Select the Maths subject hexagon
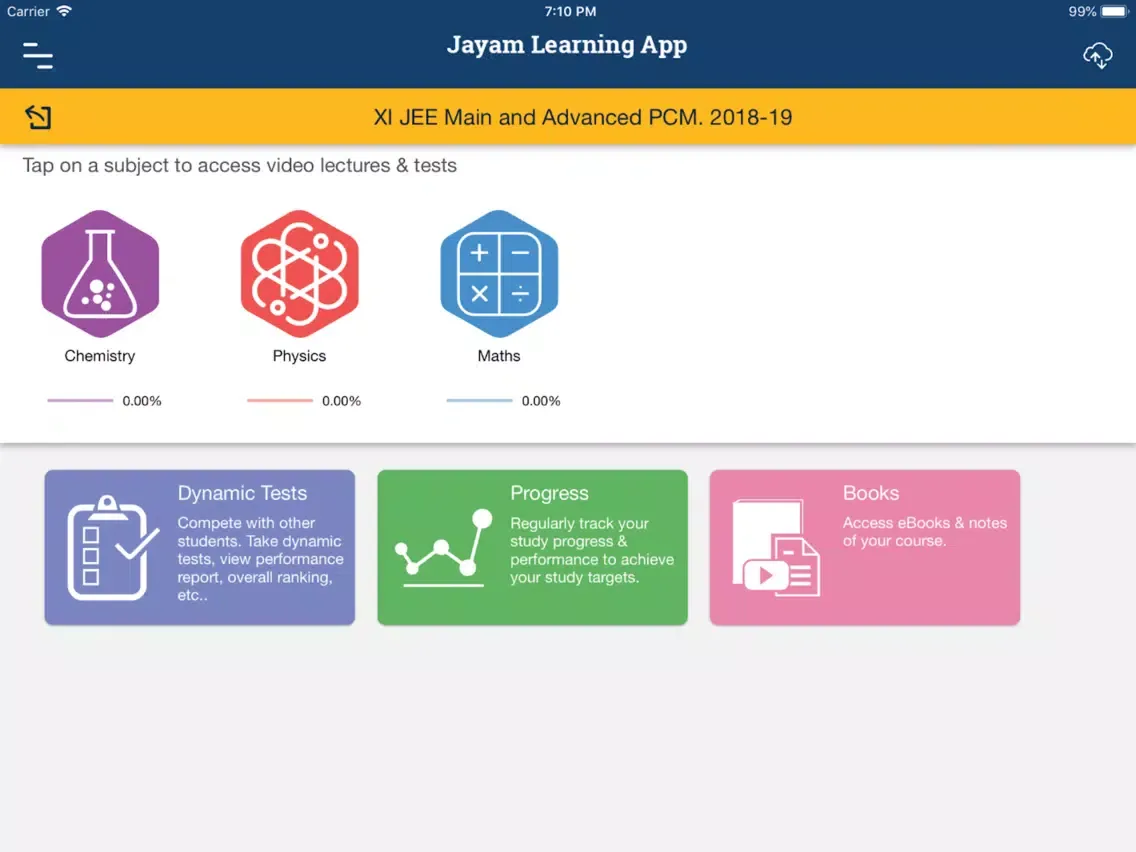The width and height of the screenshot is (1136, 852). (499, 272)
